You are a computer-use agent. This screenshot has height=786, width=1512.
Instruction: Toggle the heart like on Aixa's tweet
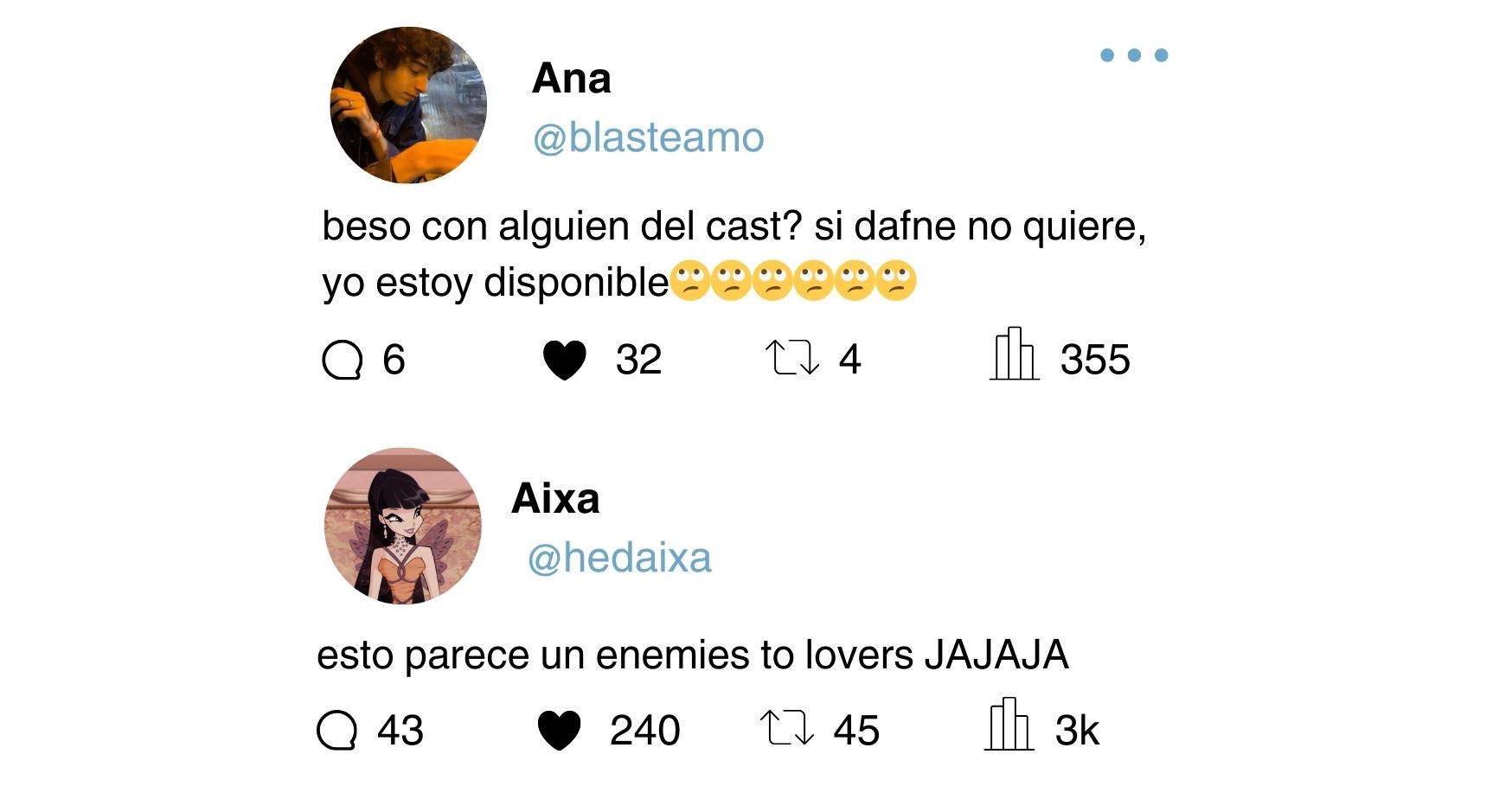click(x=559, y=731)
